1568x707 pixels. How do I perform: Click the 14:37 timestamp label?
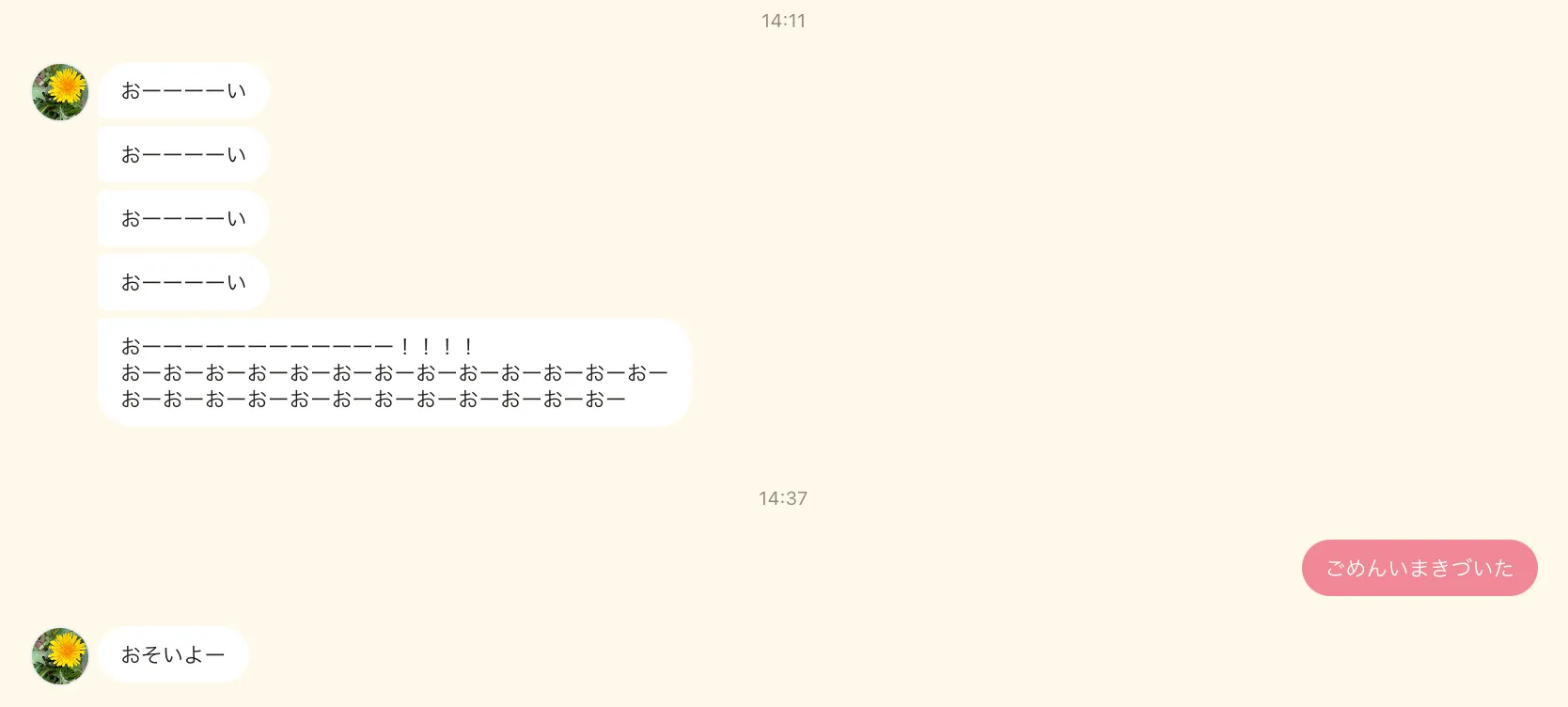(x=783, y=498)
